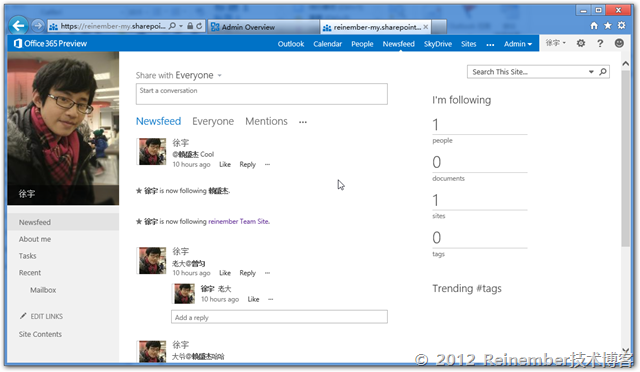This screenshot has height=372, width=640.
Task: Expand the address bar dropdown arrow
Action: click(181, 26)
